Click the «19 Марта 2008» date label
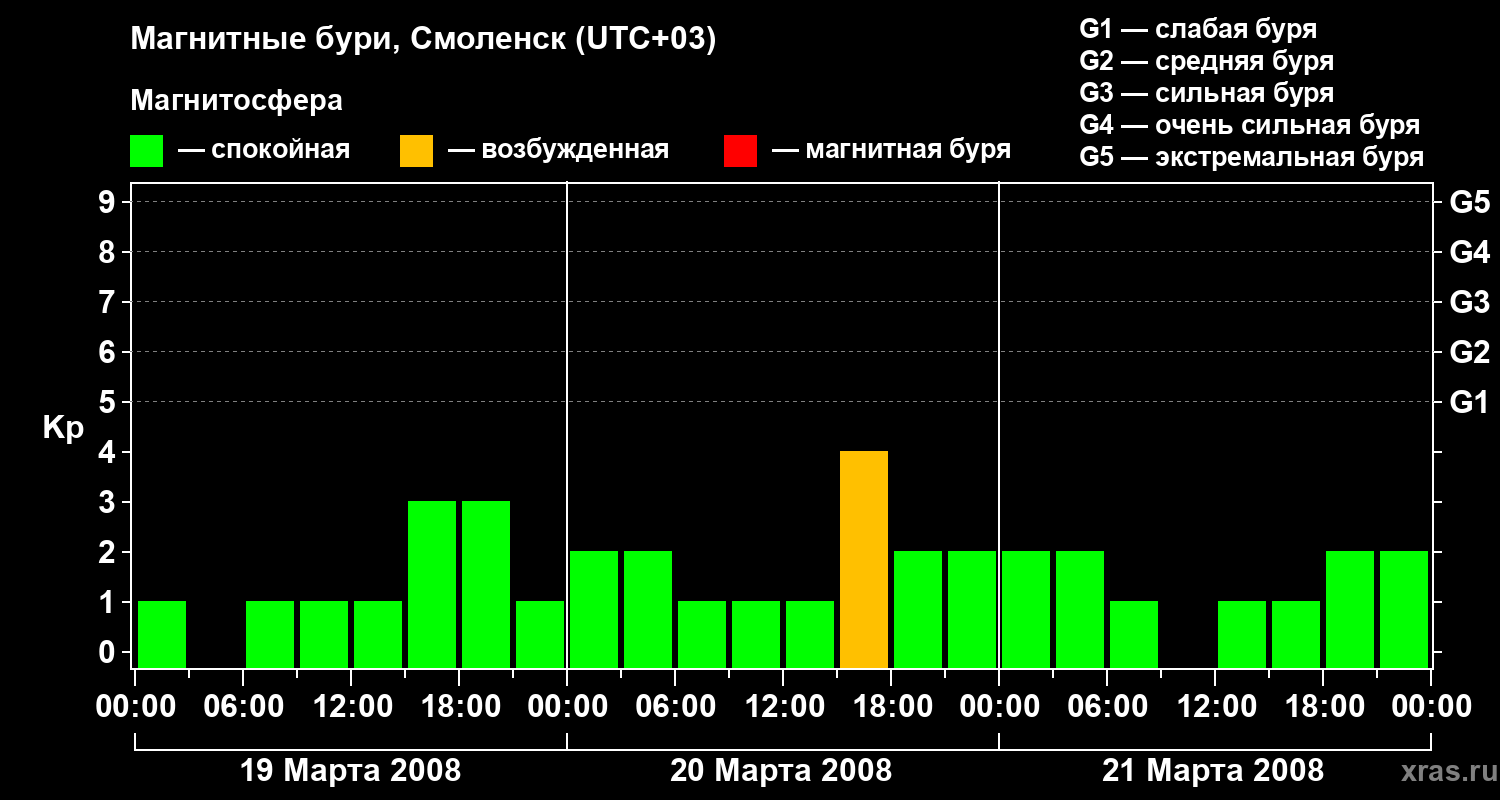This screenshot has height=800, width=1500. (351, 771)
